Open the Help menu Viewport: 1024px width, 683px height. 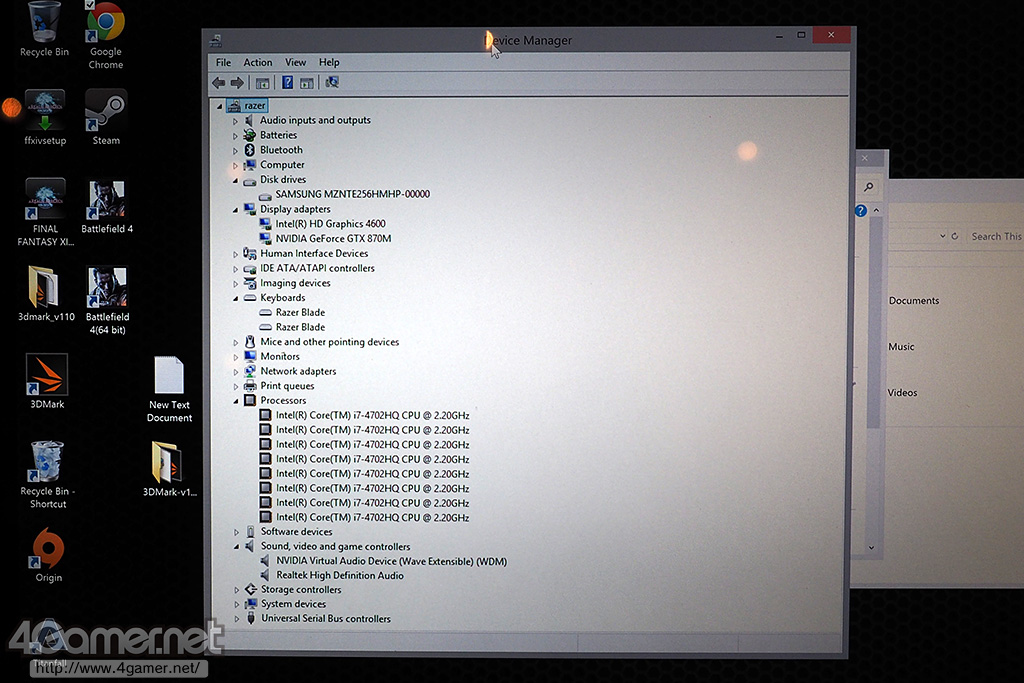pyautogui.click(x=329, y=63)
